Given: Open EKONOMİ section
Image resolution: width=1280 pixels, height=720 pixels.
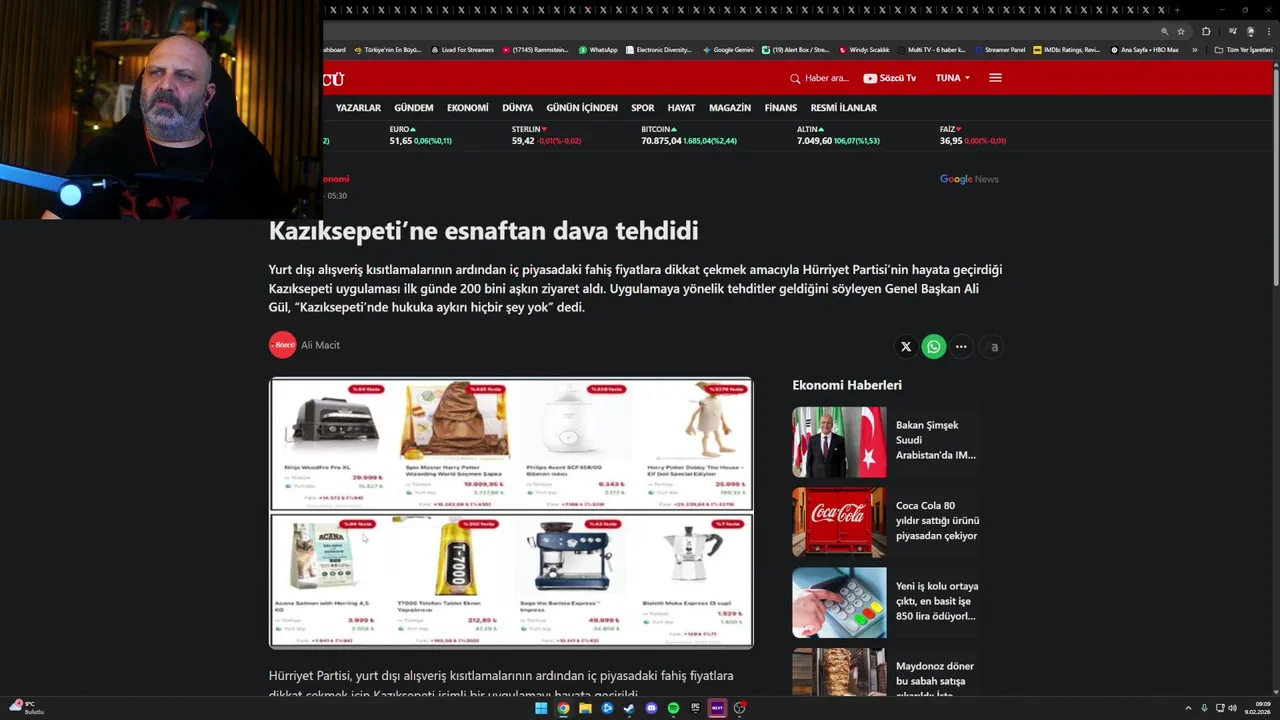Looking at the screenshot, I should pos(468,108).
